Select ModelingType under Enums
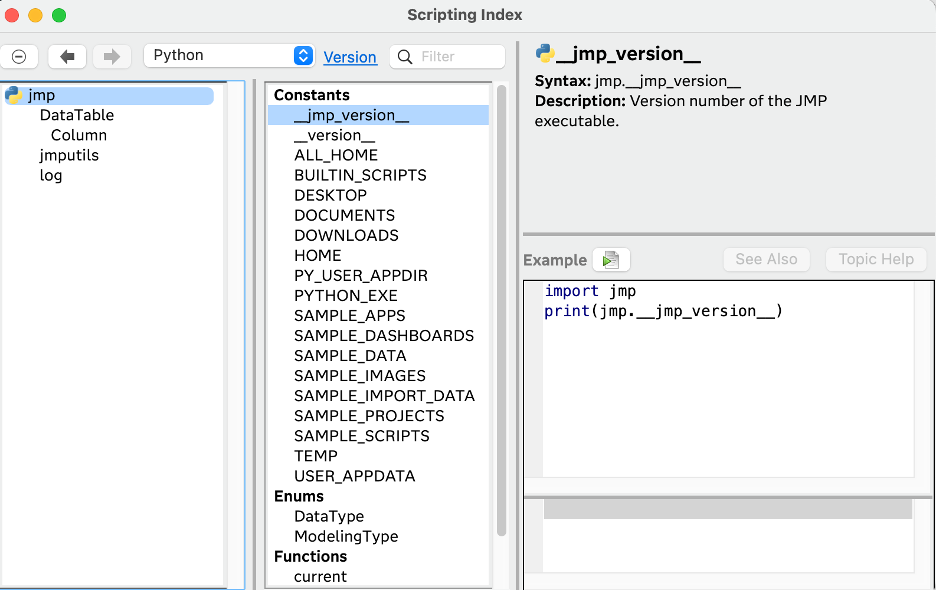 coord(346,536)
